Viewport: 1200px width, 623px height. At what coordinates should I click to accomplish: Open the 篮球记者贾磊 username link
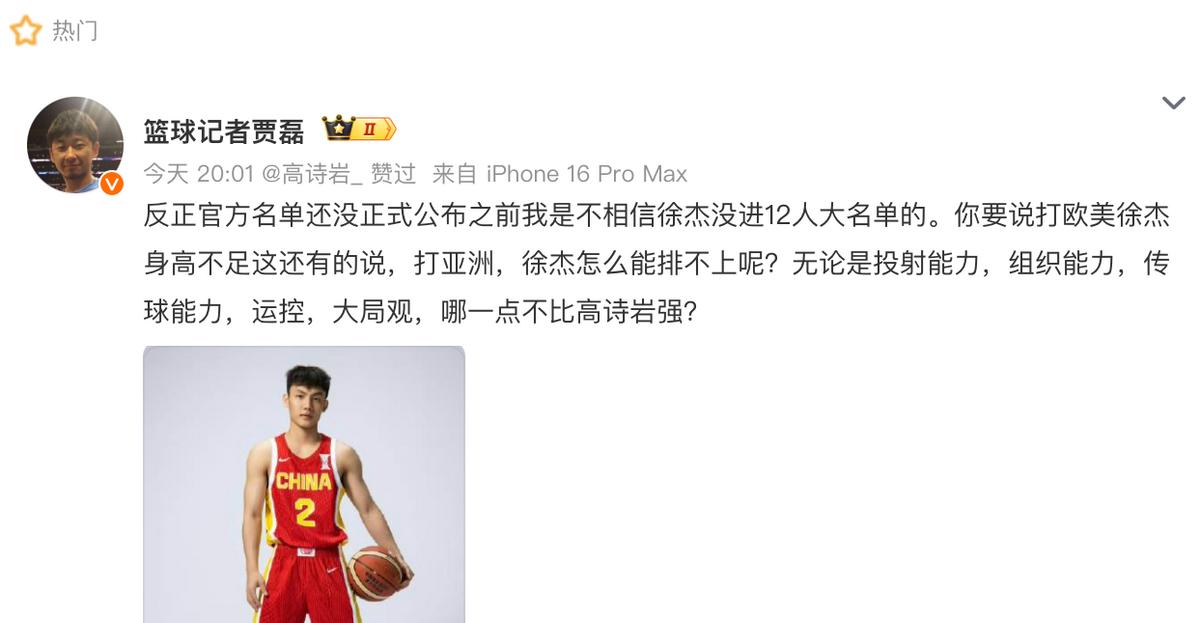(x=224, y=130)
